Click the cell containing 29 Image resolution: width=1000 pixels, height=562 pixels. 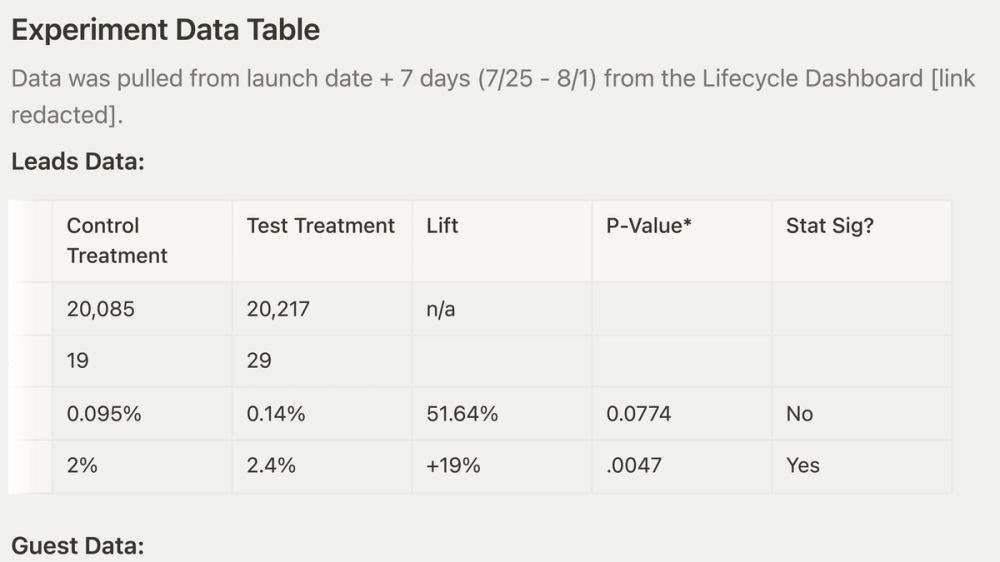point(259,361)
